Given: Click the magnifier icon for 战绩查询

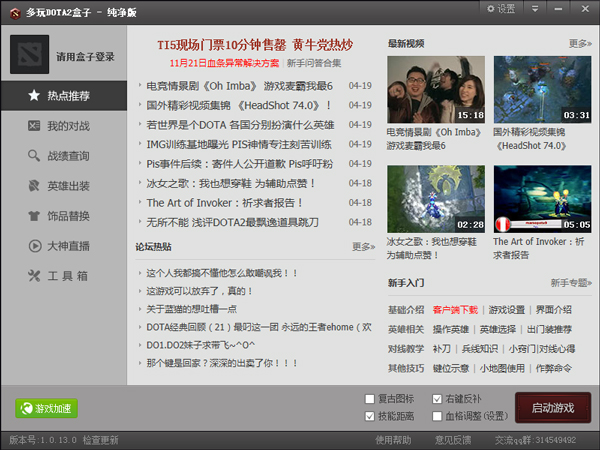Looking at the screenshot, I should [x=34, y=156].
